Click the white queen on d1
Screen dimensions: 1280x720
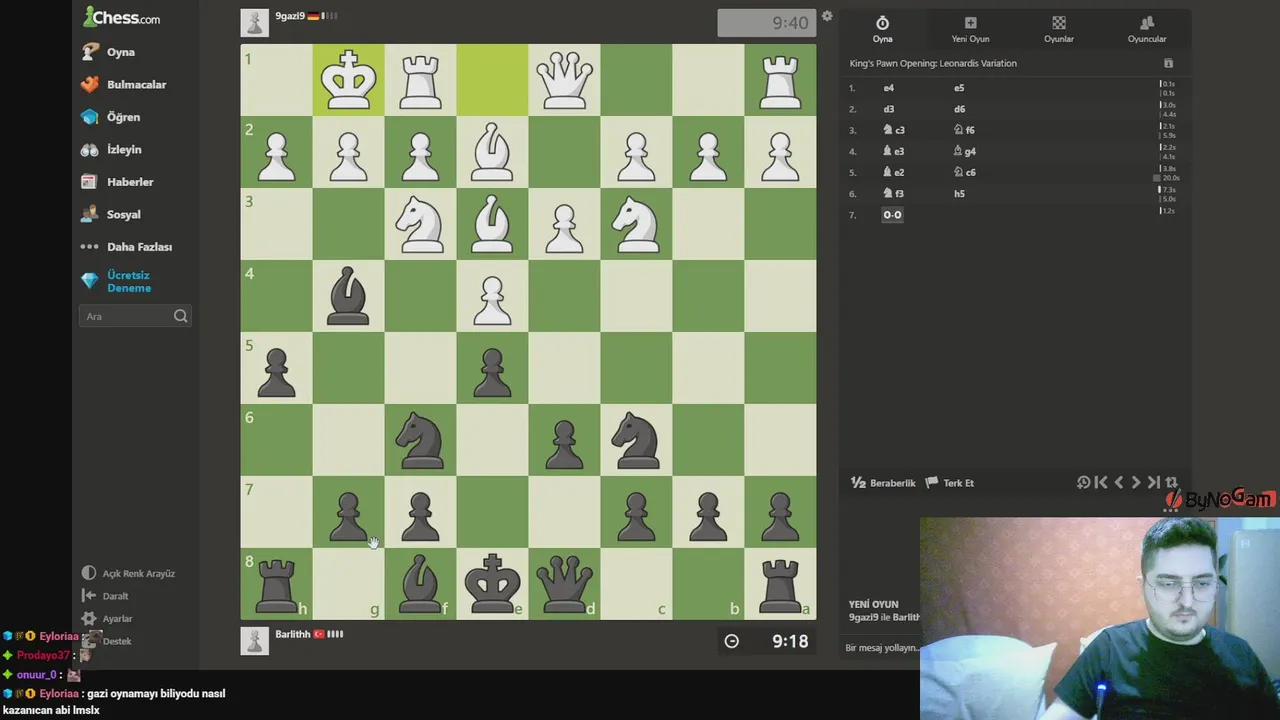coord(564,80)
